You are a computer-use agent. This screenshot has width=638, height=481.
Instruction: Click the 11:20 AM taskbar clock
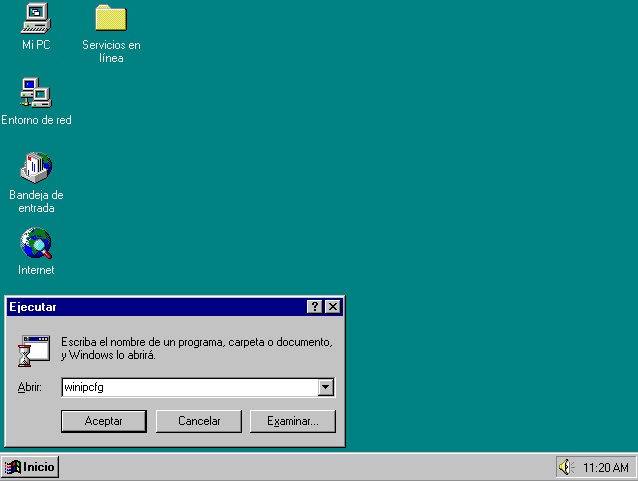[x=605, y=468]
